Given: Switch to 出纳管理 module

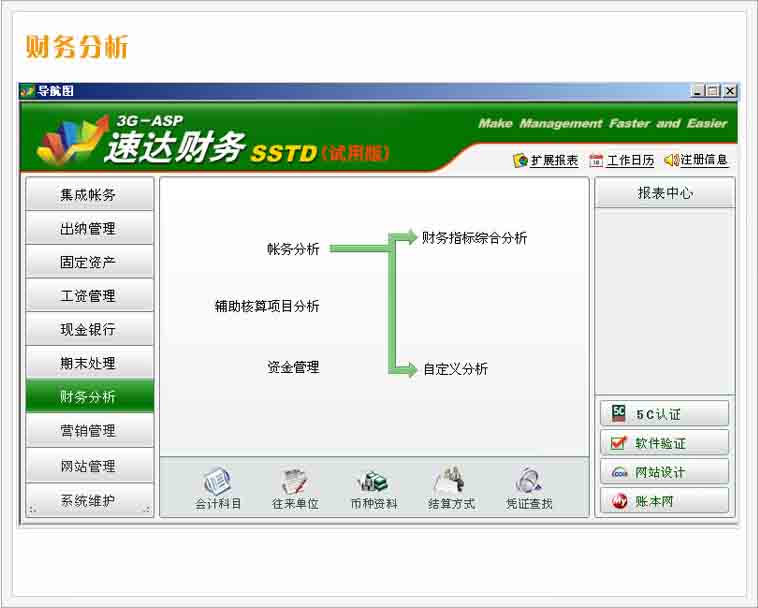Looking at the screenshot, I should (89, 229).
